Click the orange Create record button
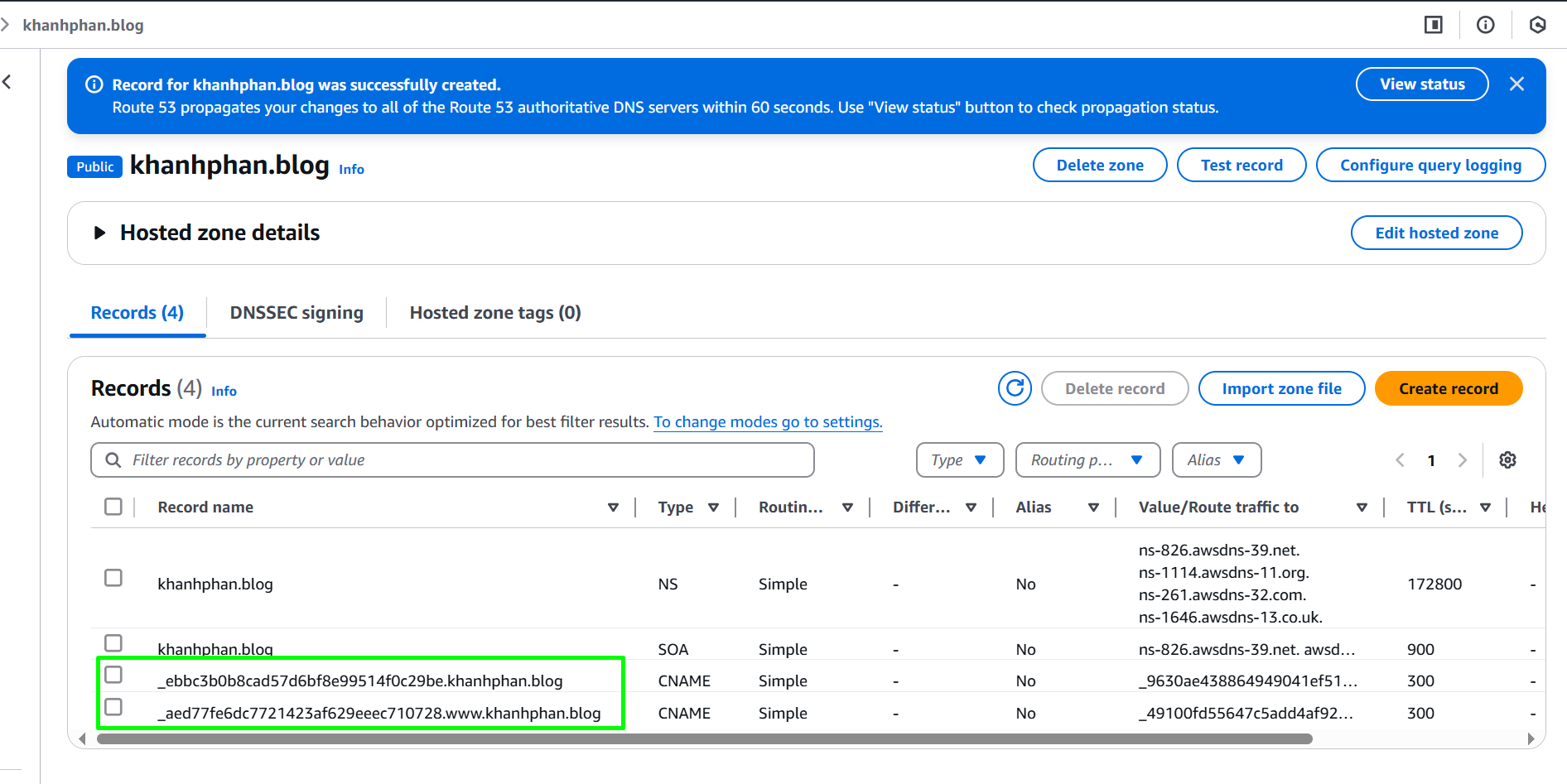The width and height of the screenshot is (1567, 784). click(1449, 388)
